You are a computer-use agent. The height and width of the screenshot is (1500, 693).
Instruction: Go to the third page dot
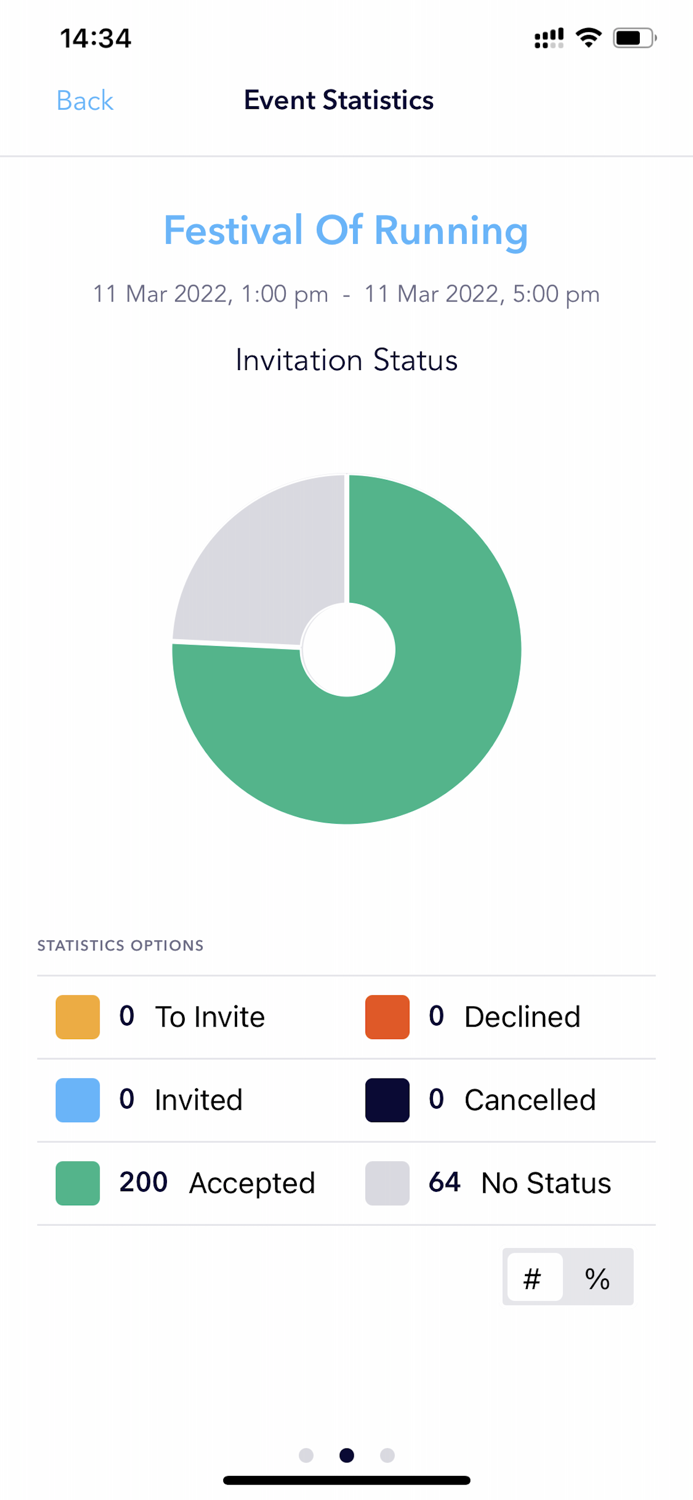pyautogui.click(x=387, y=1455)
